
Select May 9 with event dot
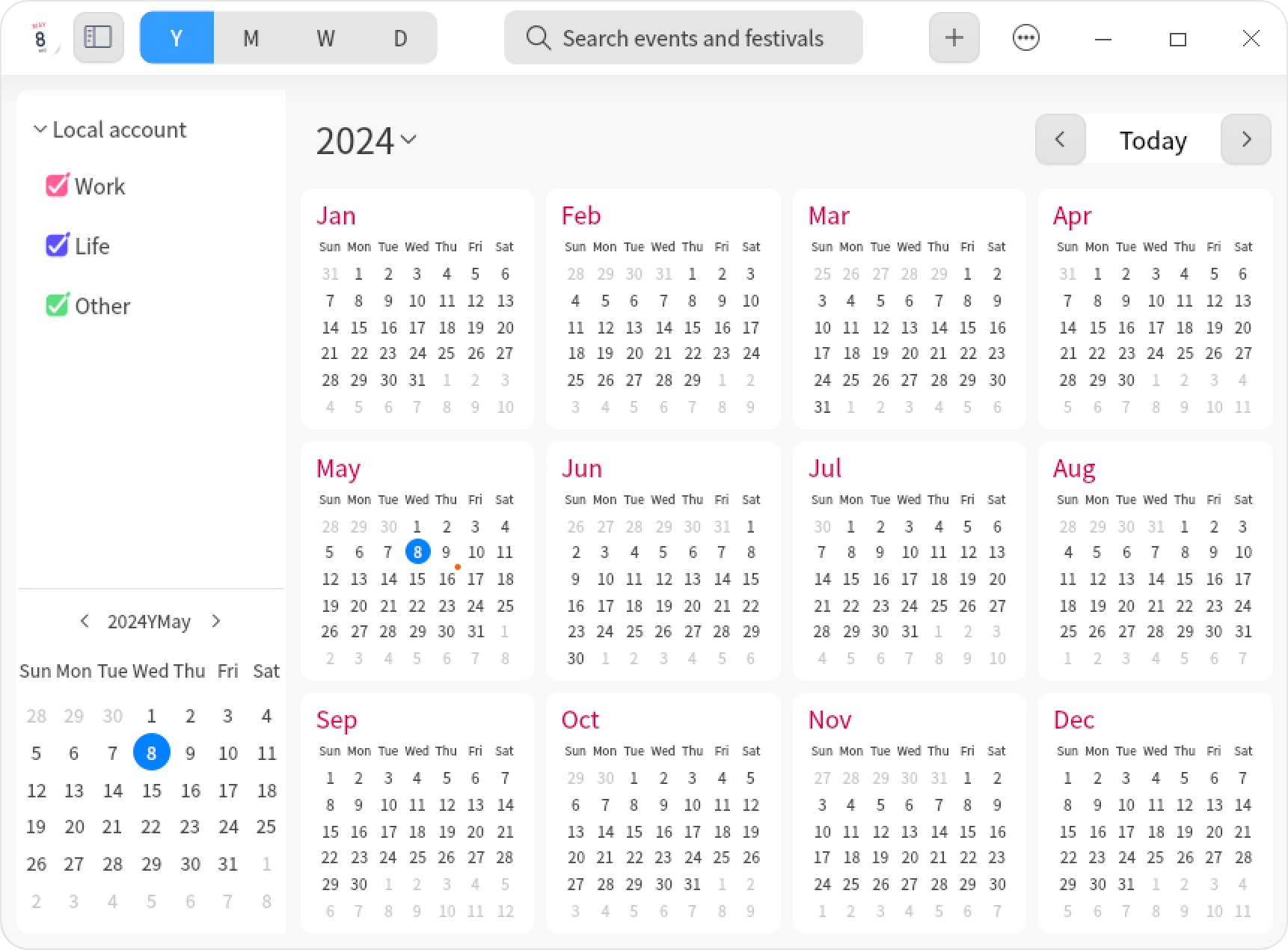tap(447, 552)
